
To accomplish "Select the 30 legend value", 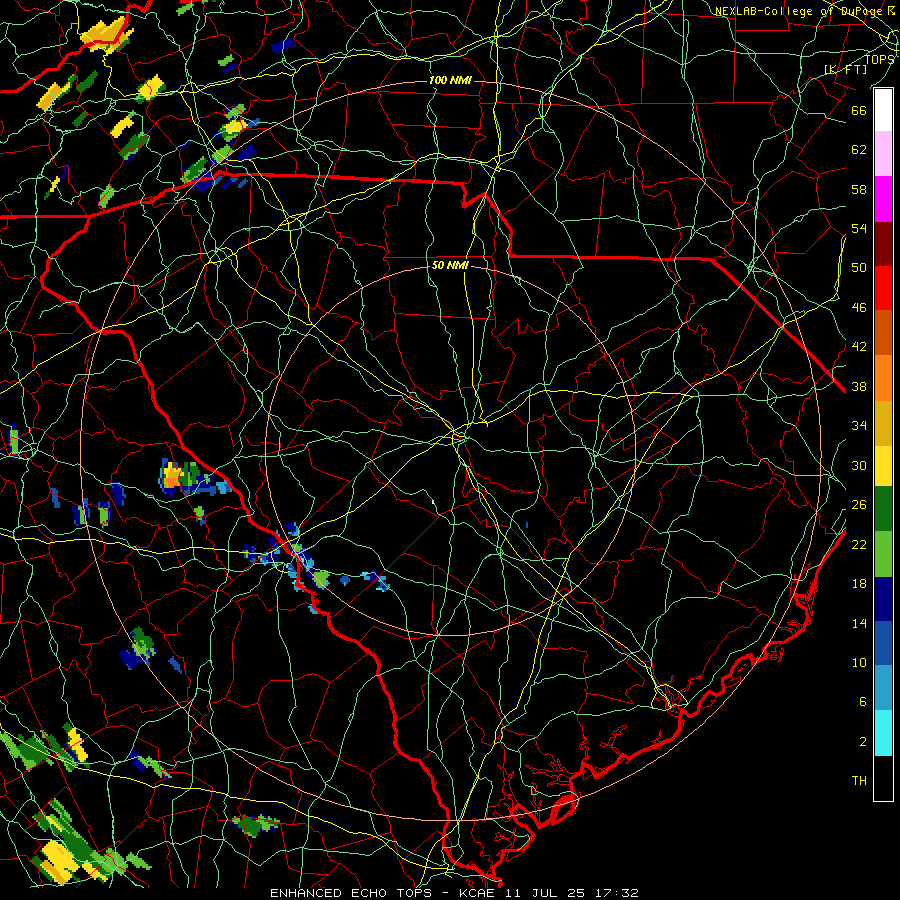I will click(859, 465).
